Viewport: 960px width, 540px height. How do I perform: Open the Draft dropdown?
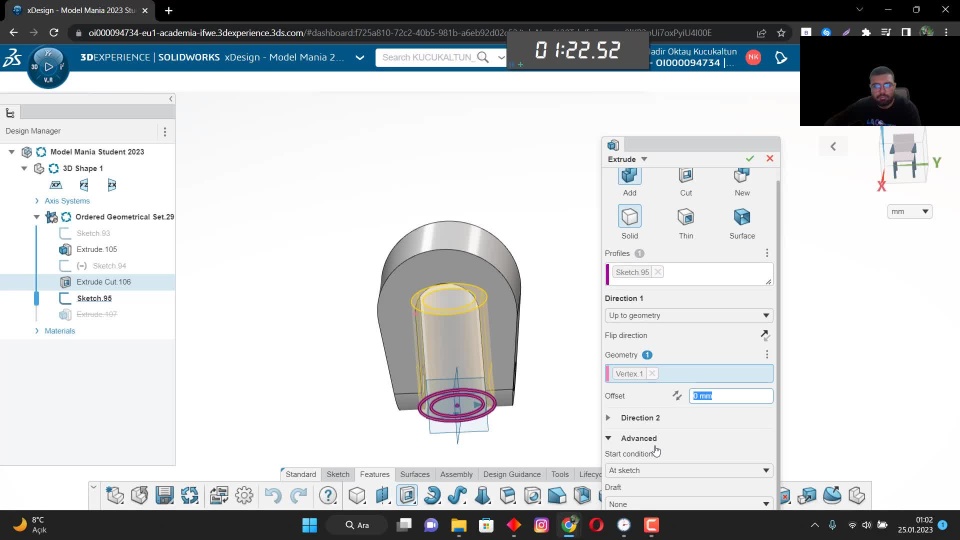click(x=689, y=504)
